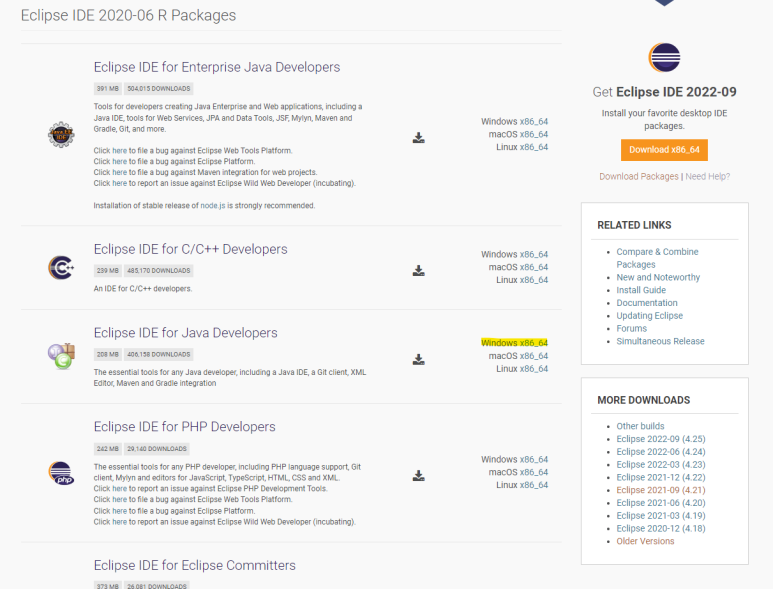The height and width of the screenshot is (589, 773).
Task: Click the 485,170 DOWNLOADS badge
Action: pyautogui.click(x=158, y=271)
